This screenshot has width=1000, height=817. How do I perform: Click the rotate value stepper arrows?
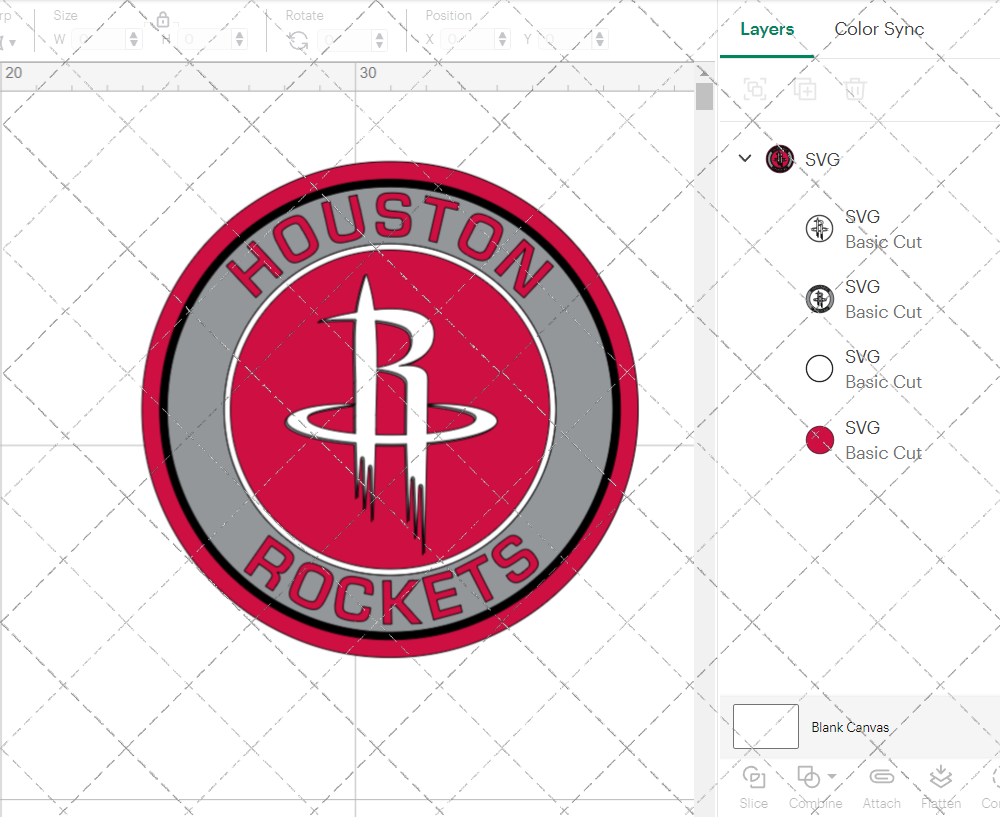379,40
